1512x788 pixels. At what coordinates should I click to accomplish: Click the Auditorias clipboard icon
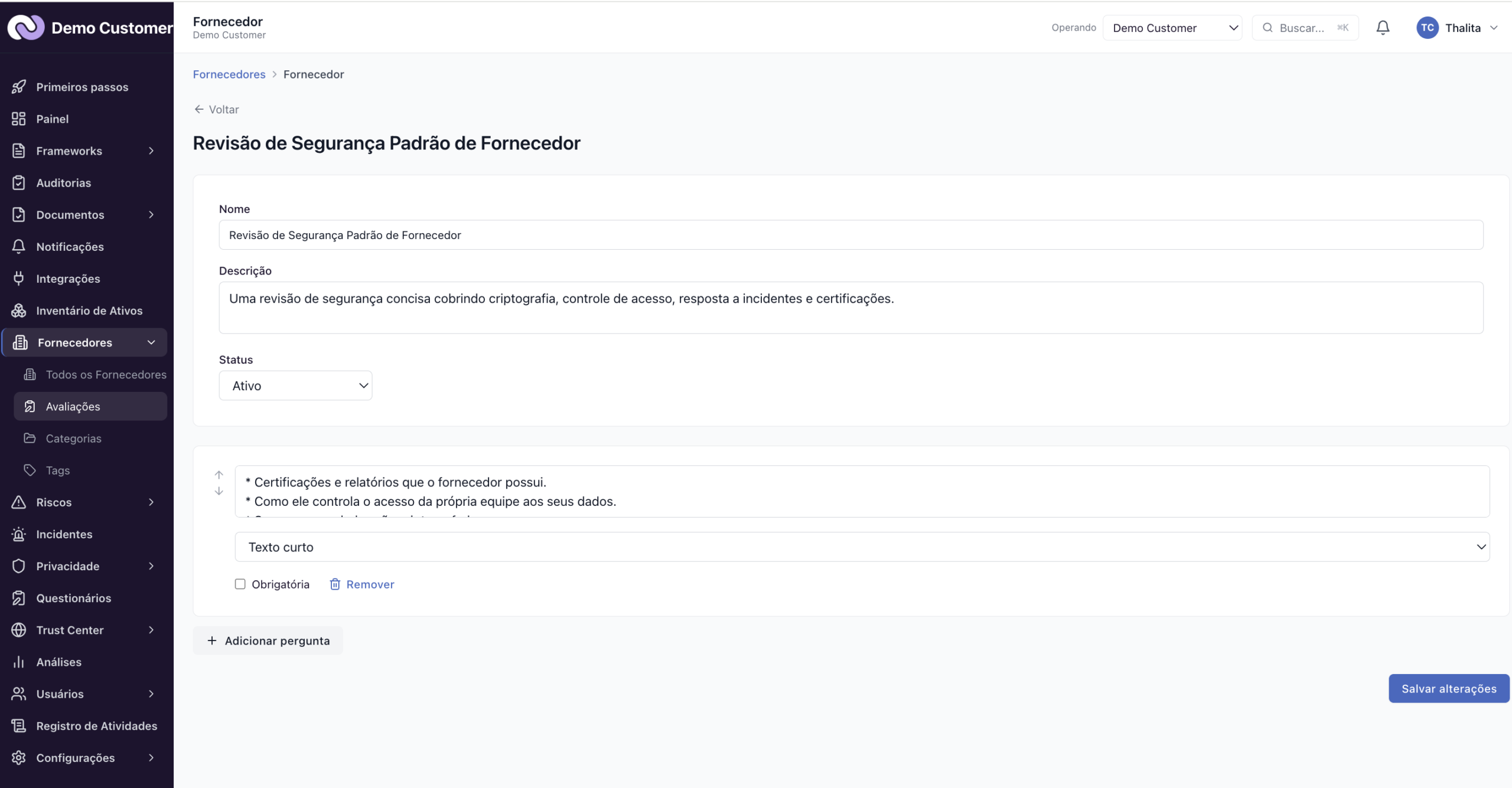pos(19,183)
